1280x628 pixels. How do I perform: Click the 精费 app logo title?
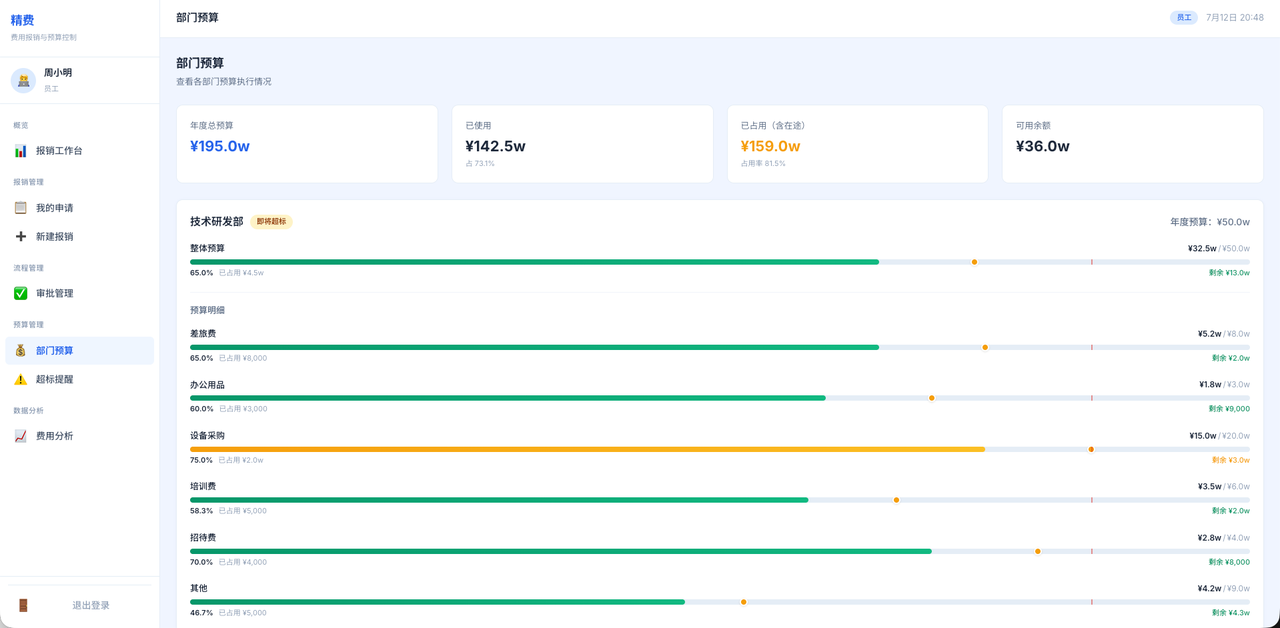click(22, 20)
